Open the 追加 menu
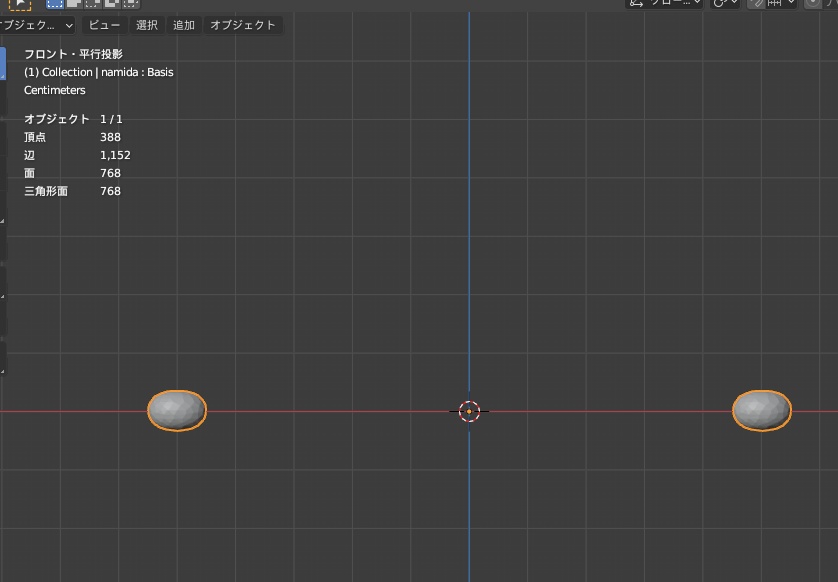 (183, 25)
